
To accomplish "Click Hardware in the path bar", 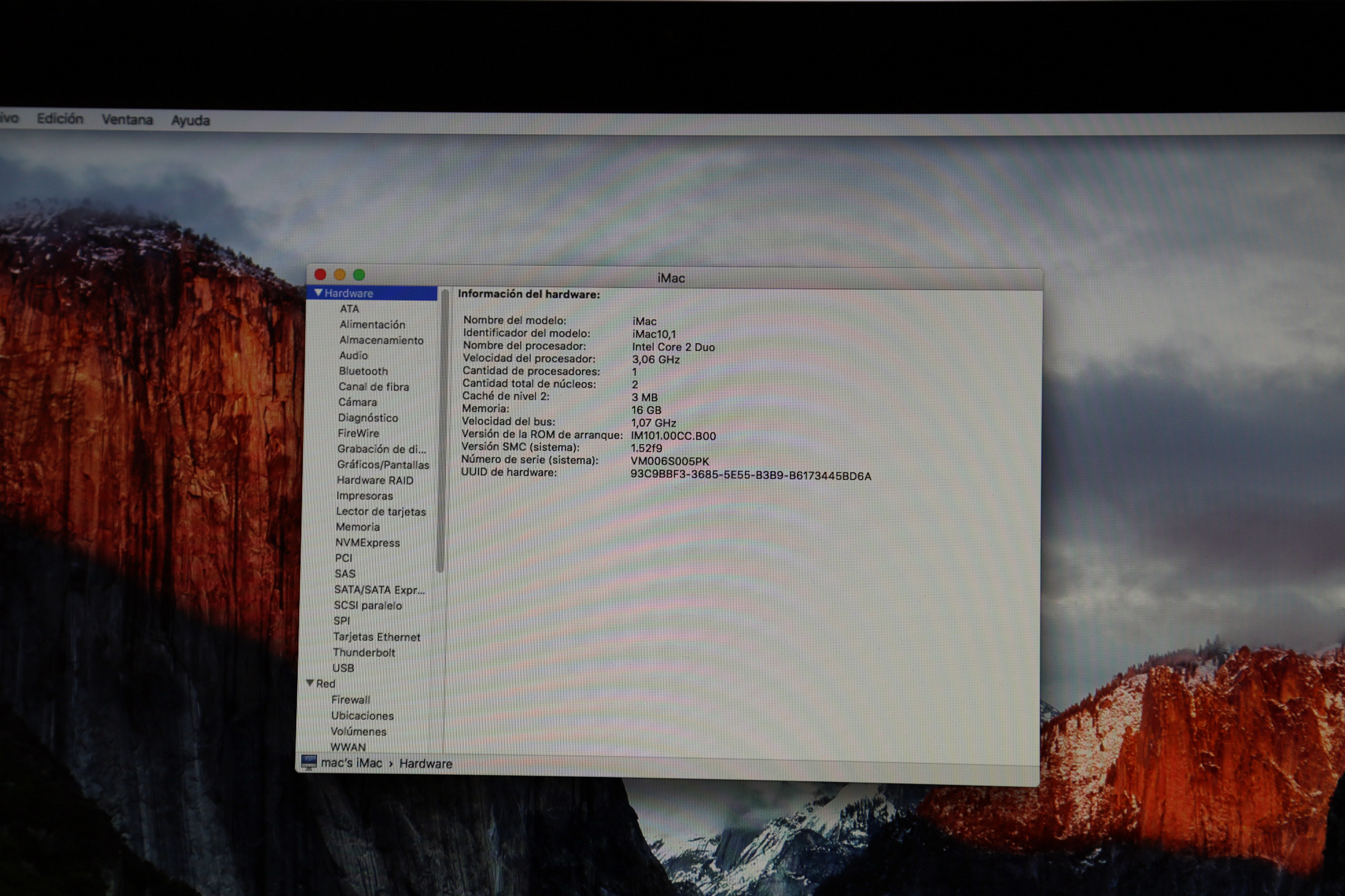I will 426,763.
